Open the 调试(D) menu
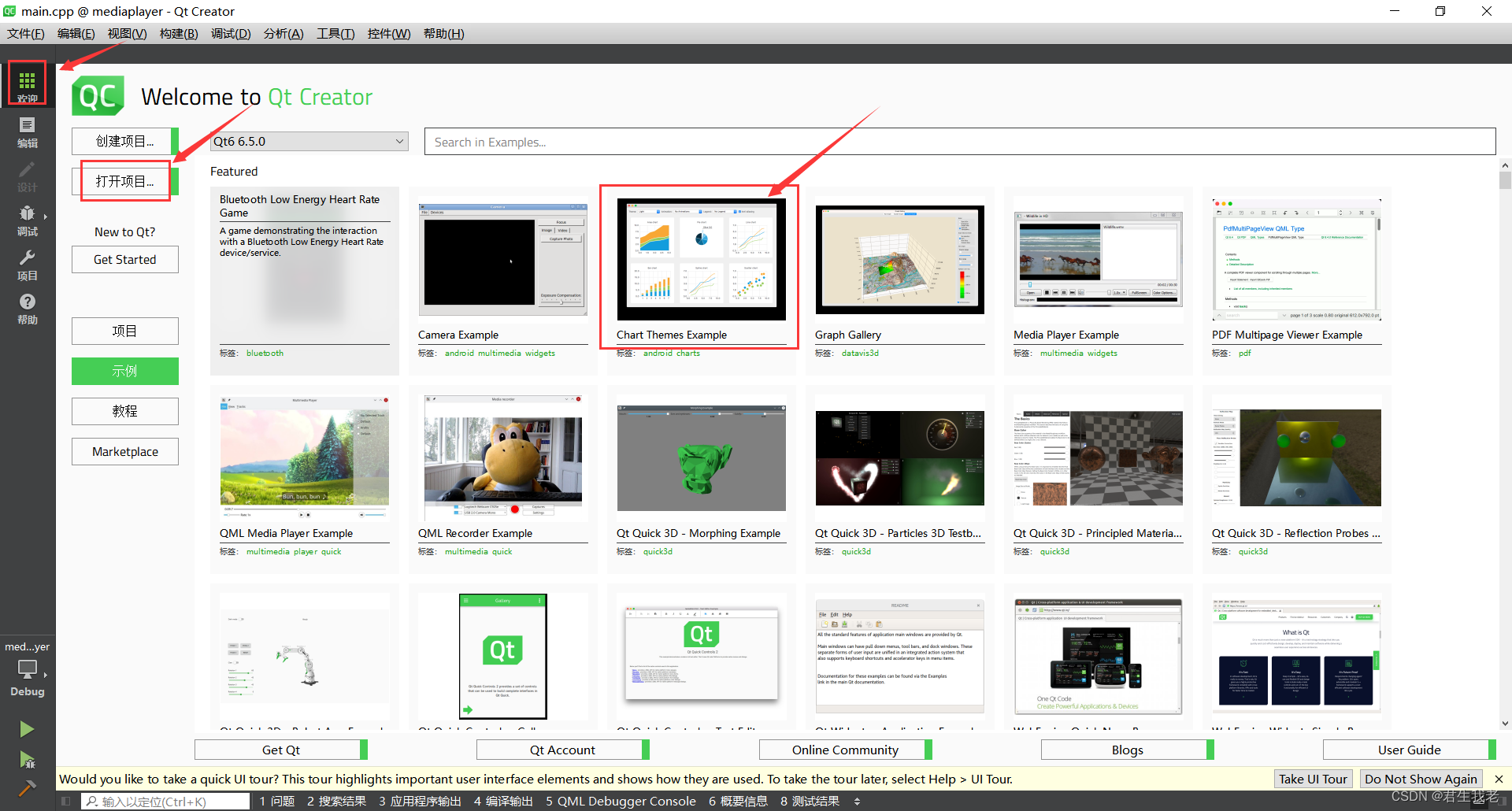This screenshot has height=811, width=1512. tap(231, 34)
